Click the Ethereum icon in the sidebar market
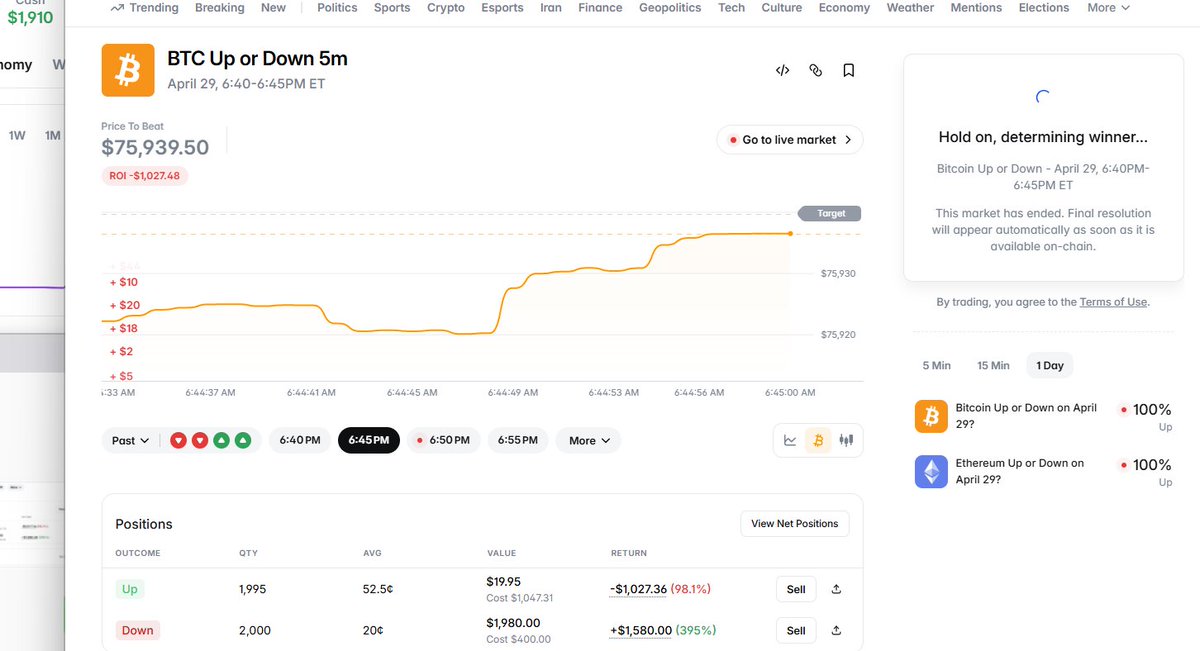1200x651 pixels. pyautogui.click(x=931, y=471)
